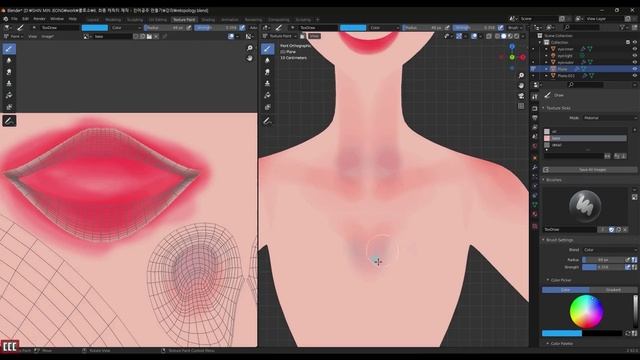The width and height of the screenshot is (640, 360).
Task: Select the Clone tool in the 3D viewport toolbar
Action: tap(267, 83)
